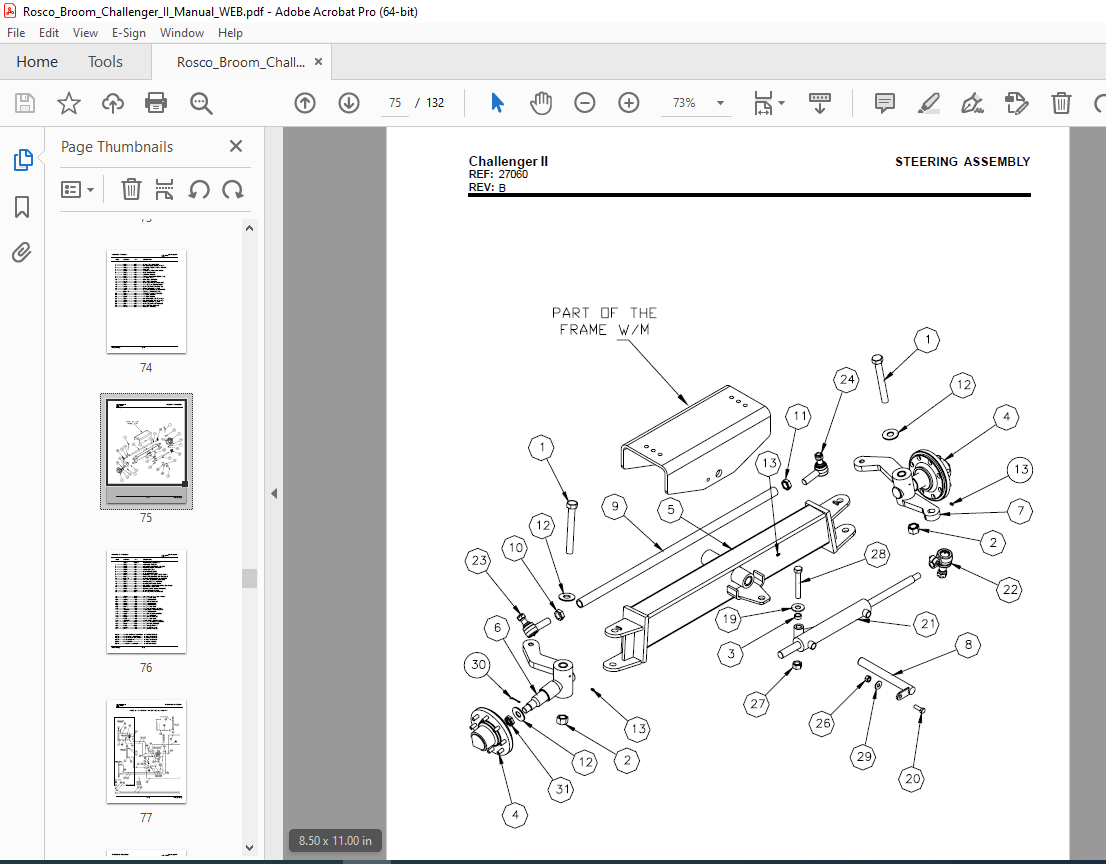Click the scrolling mode icon
The width and height of the screenshot is (1106, 864).
tap(820, 103)
